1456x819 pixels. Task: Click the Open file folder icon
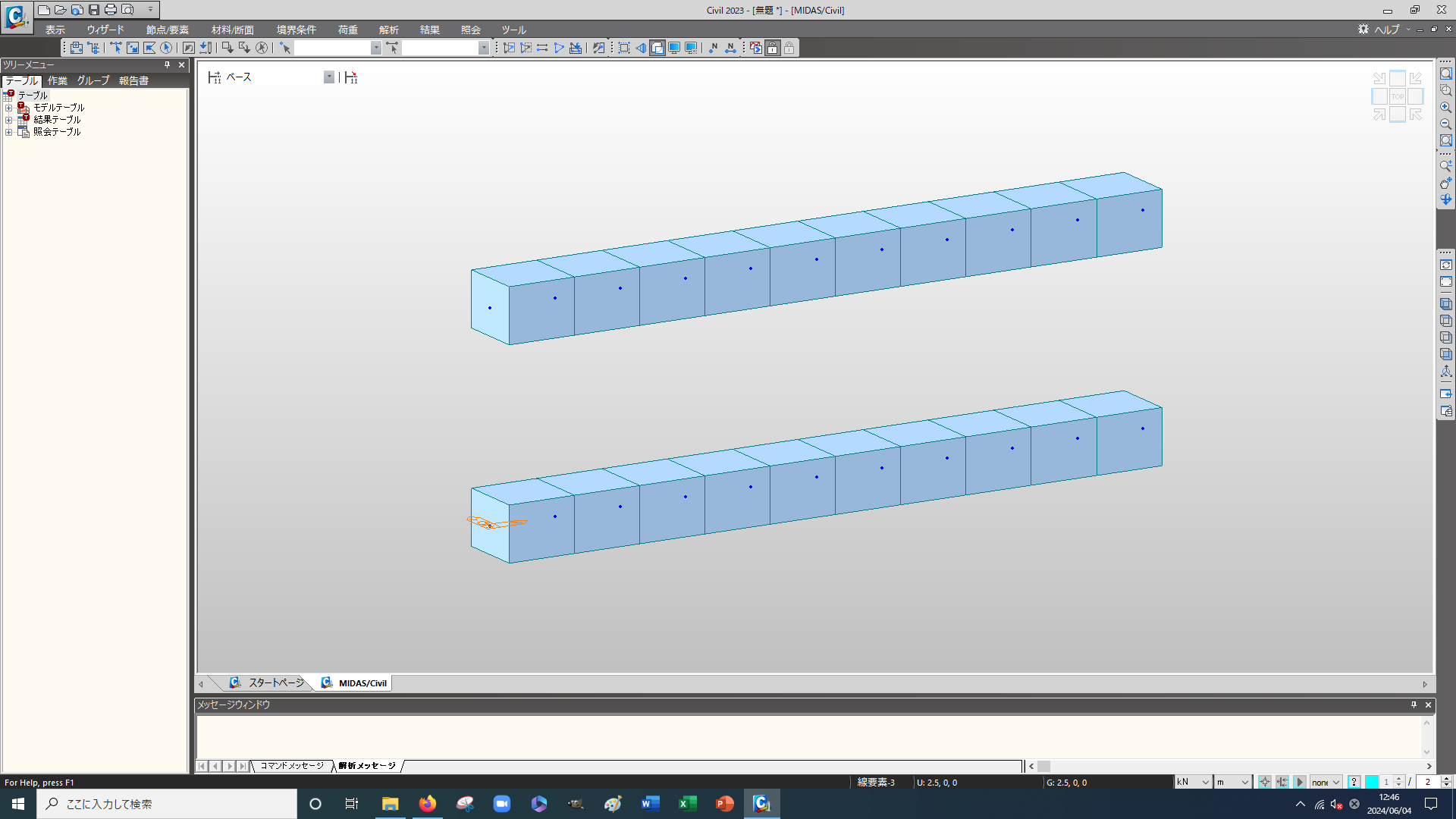click(x=61, y=10)
